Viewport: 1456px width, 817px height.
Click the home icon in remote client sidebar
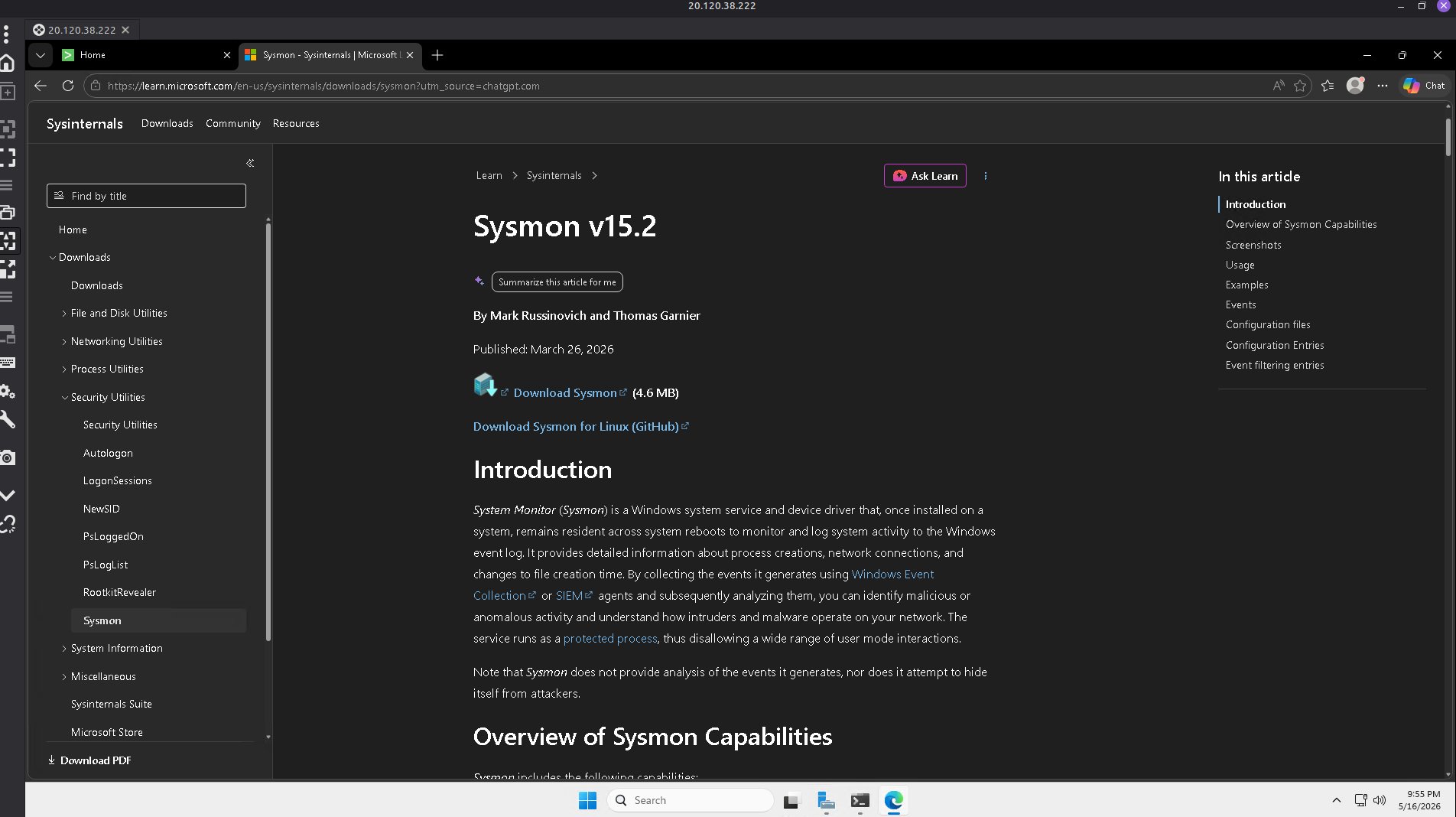click(8, 63)
